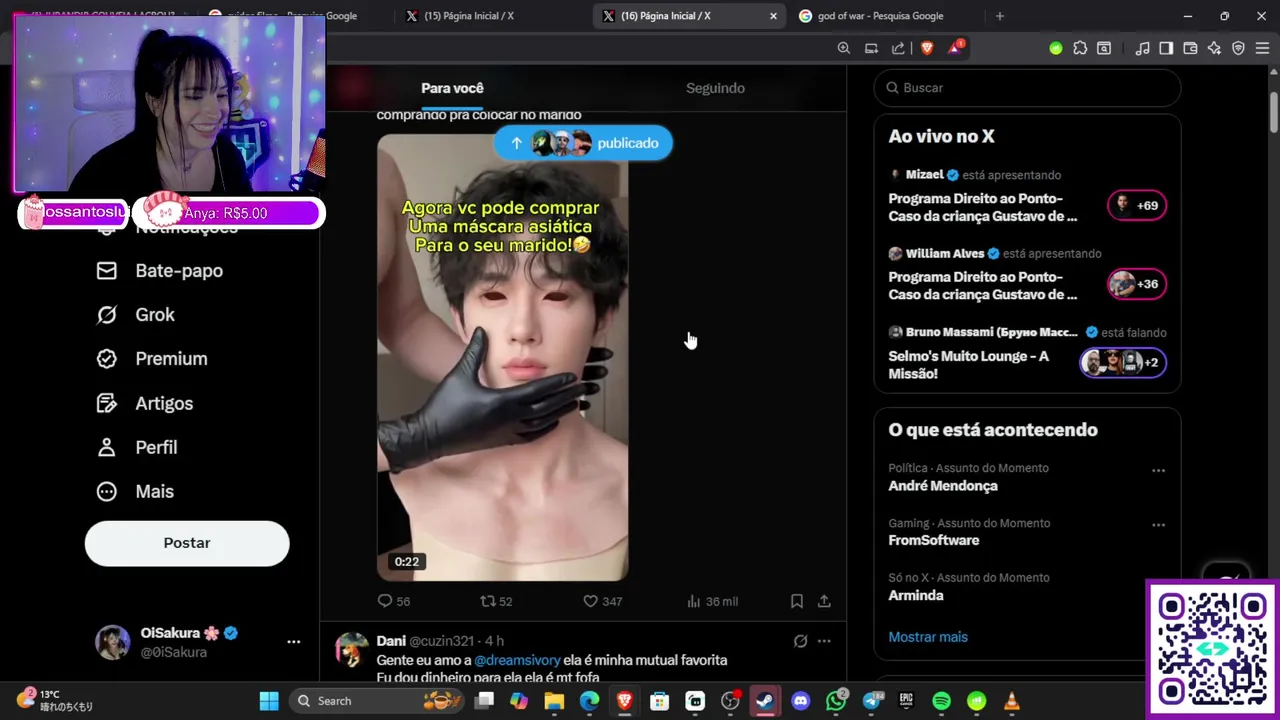This screenshot has width=1280, height=720.
Task: Open Spotify from the taskbar
Action: pyautogui.click(x=941, y=701)
